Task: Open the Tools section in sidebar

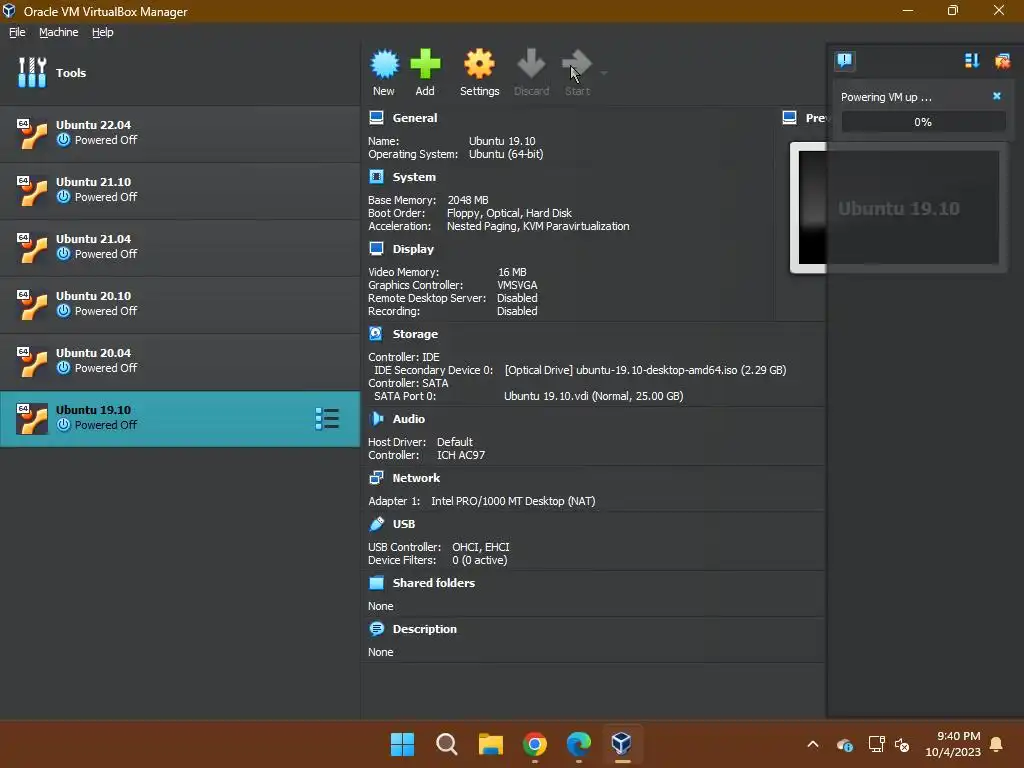Action: [180, 72]
